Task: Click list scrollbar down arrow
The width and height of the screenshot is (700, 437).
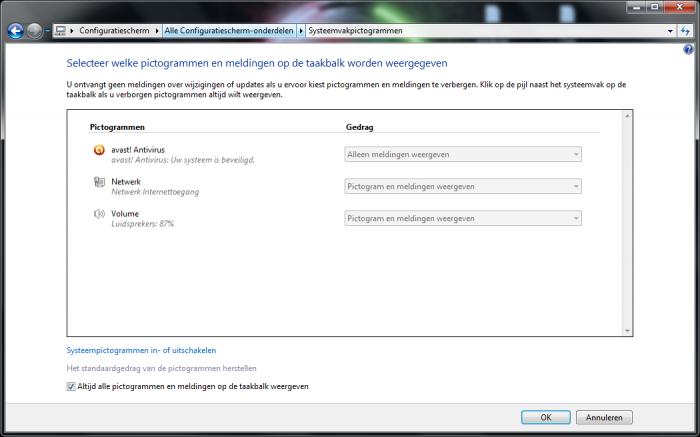Action: (x=627, y=331)
